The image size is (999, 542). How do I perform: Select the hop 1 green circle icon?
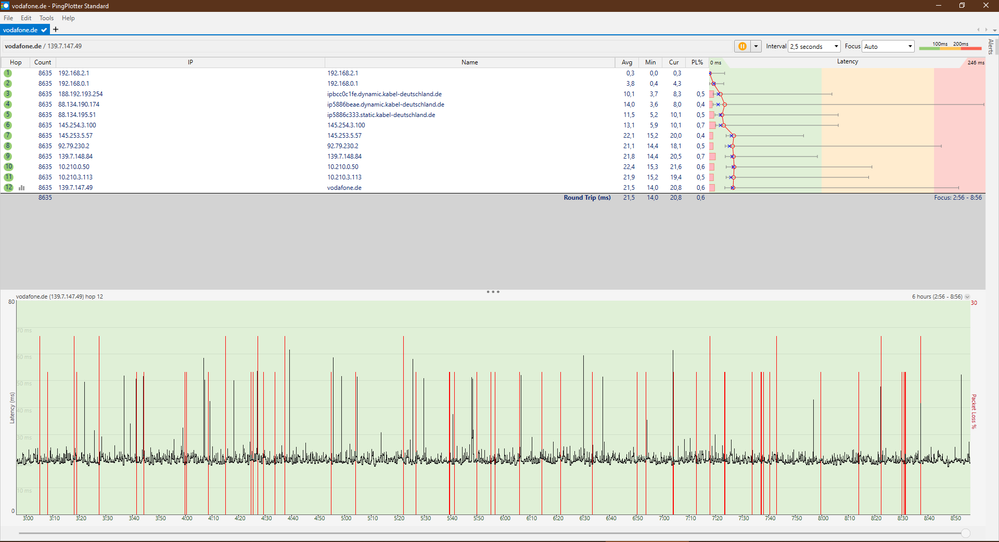(x=8, y=73)
